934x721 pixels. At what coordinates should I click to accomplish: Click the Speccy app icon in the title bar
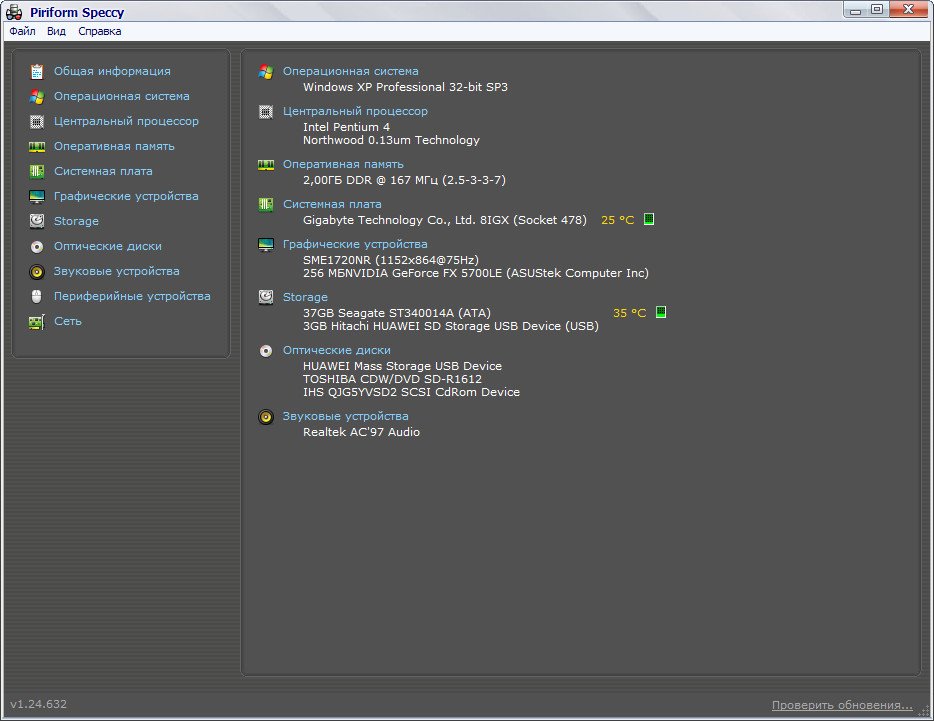coord(14,12)
